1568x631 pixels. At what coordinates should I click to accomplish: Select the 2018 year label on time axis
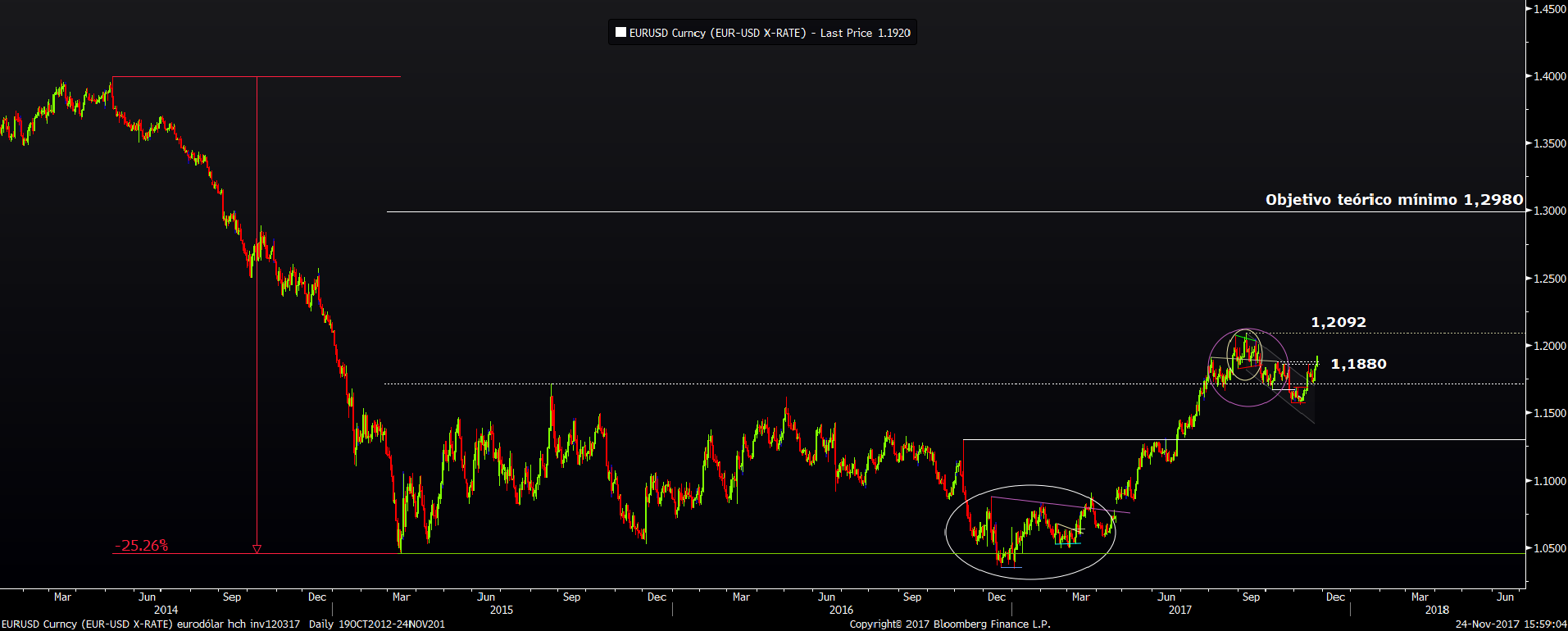(1437, 610)
